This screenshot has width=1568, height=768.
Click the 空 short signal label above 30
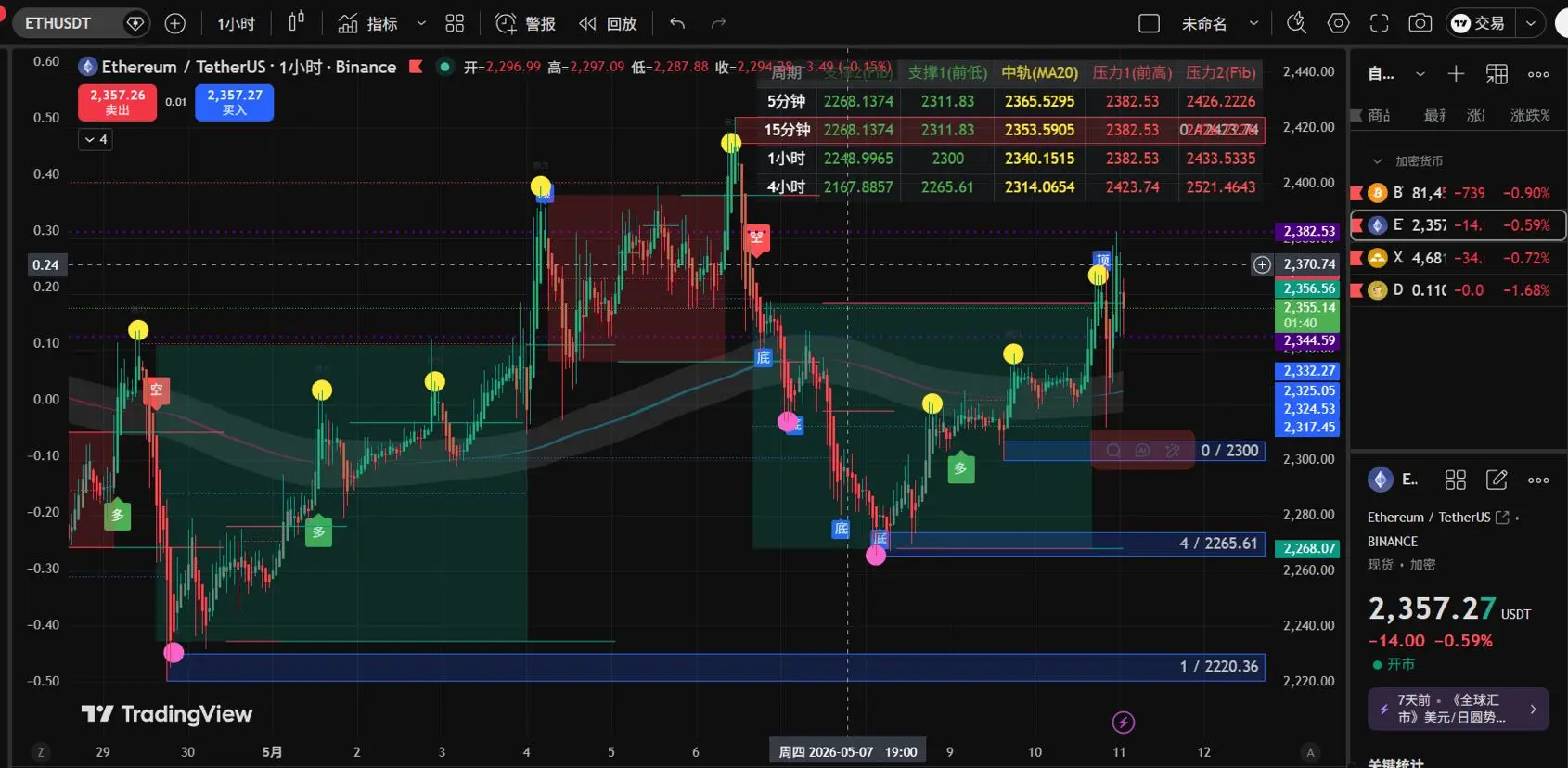coord(156,390)
